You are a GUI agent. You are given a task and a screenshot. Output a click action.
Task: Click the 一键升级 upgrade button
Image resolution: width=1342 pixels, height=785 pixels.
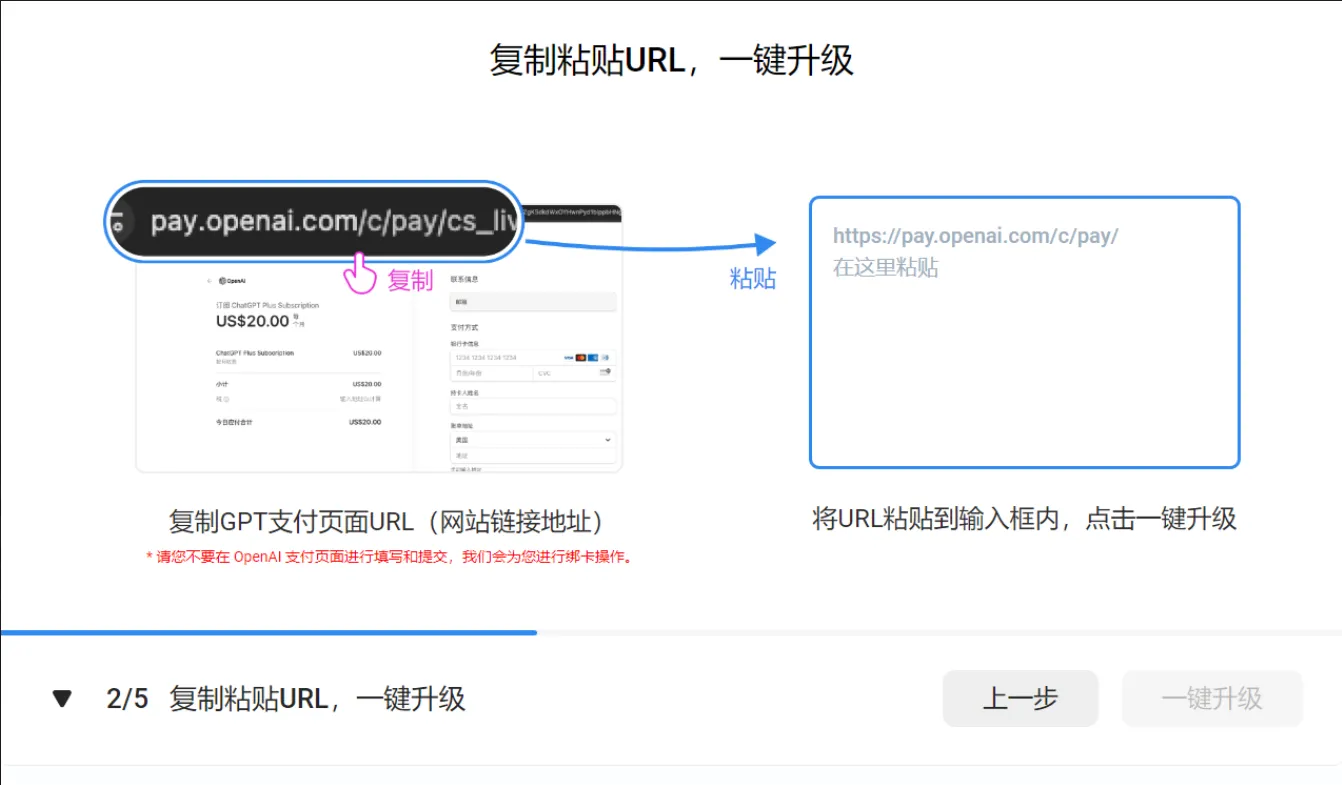coord(1212,698)
